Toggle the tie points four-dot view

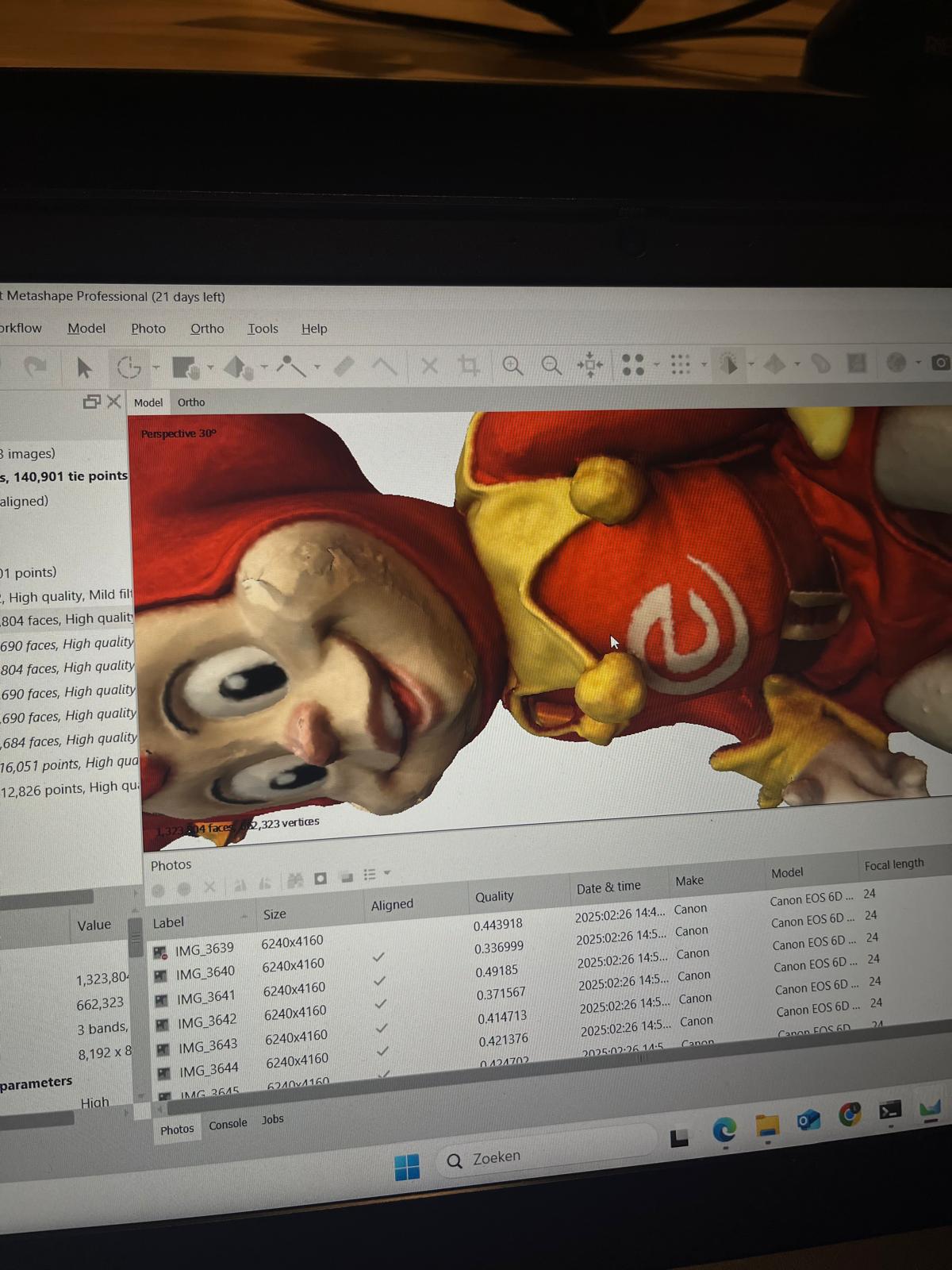(x=632, y=364)
